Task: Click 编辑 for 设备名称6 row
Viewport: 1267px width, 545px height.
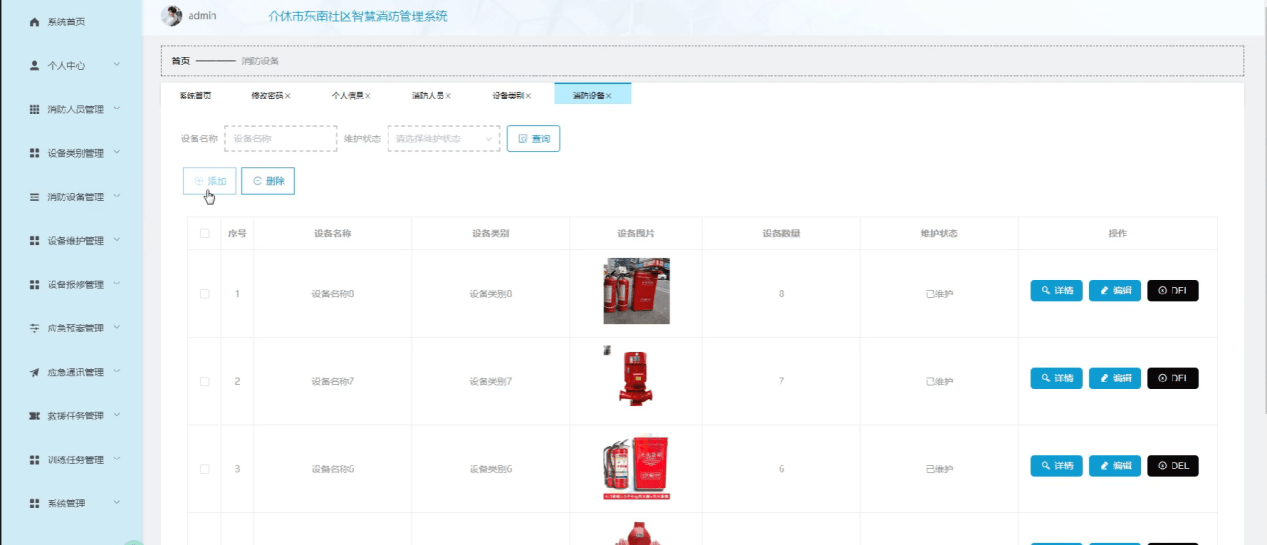Action: 1114,466
